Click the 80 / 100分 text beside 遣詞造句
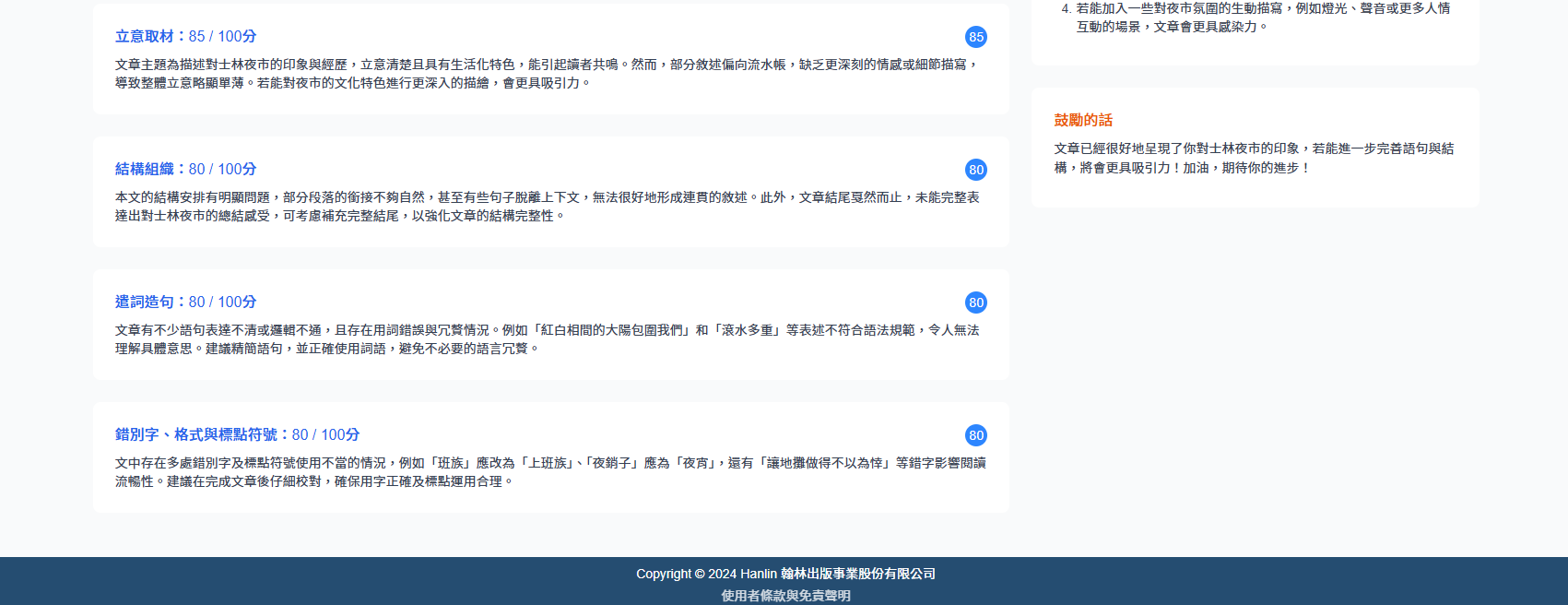Viewport: 1568px width, 605px height. tap(223, 302)
